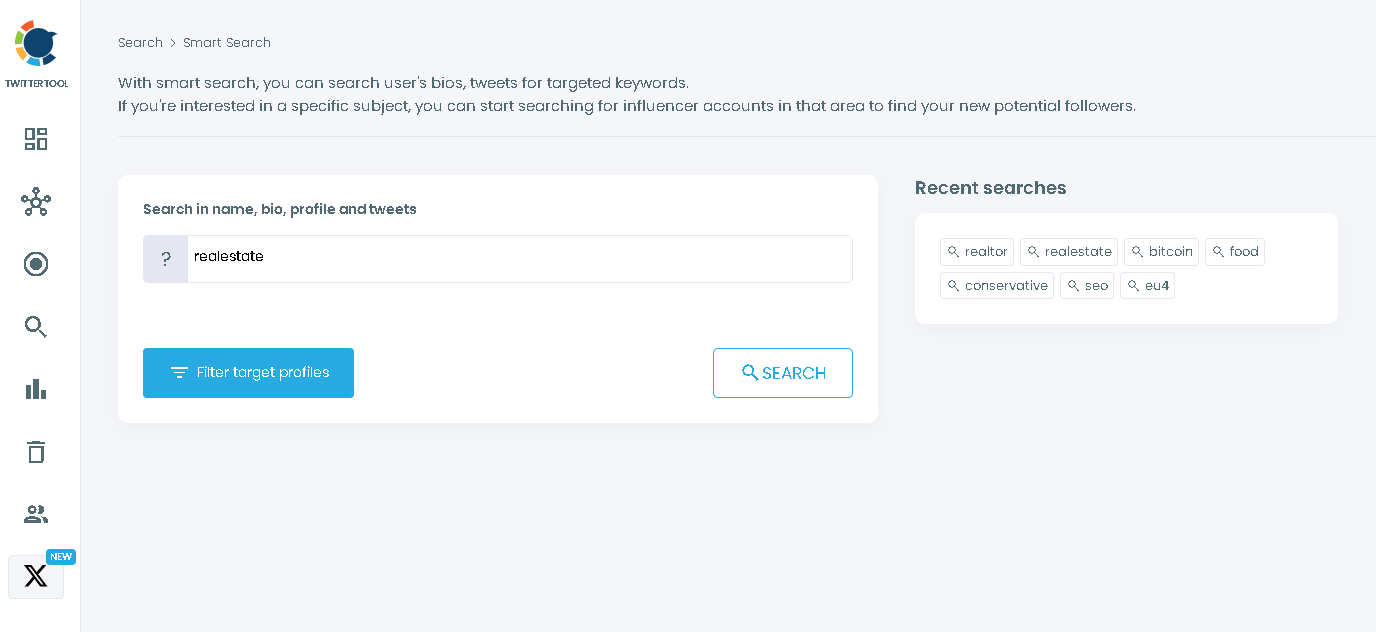View statistics via bar chart icon
The height and width of the screenshot is (632, 1376).
pos(36,389)
